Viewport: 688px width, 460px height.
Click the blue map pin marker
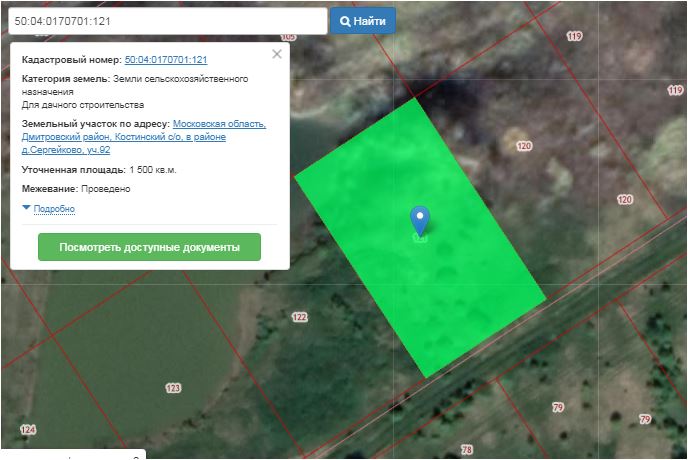pos(421,220)
